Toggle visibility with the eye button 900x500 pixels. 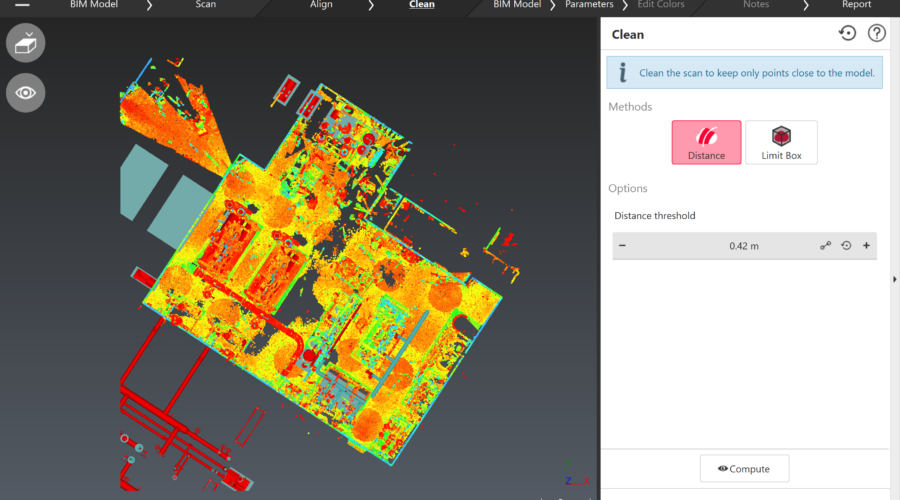pos(25,93)
